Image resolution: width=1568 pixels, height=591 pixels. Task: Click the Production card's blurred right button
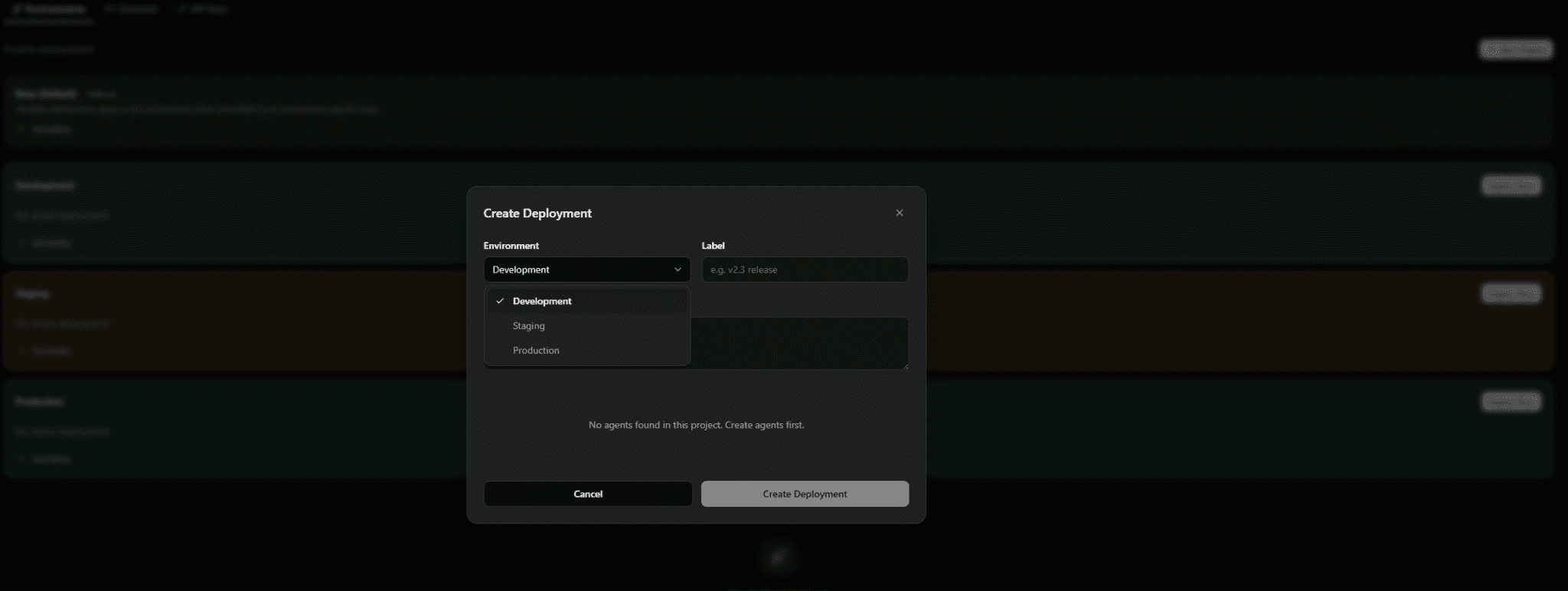(1511, 402)
